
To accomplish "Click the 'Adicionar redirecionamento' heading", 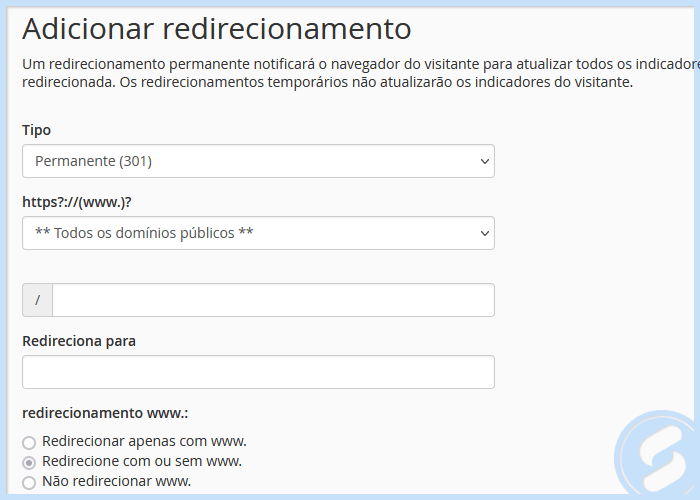I will coord(217,29).
